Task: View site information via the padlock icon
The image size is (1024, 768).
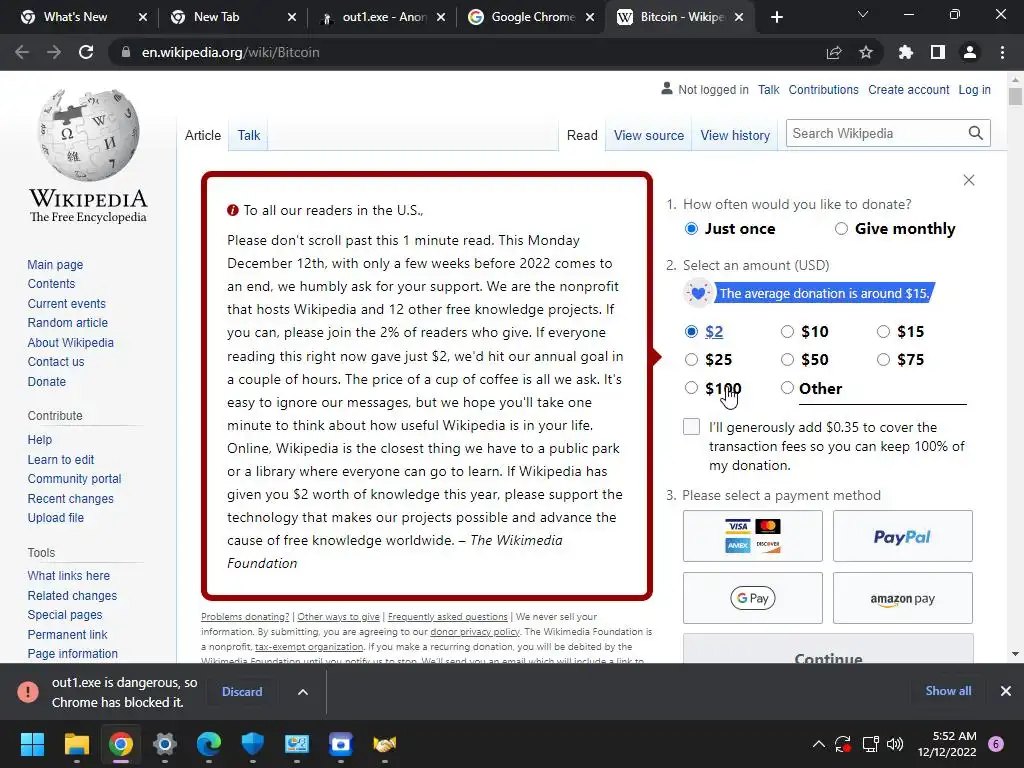Action: [126, 52]
